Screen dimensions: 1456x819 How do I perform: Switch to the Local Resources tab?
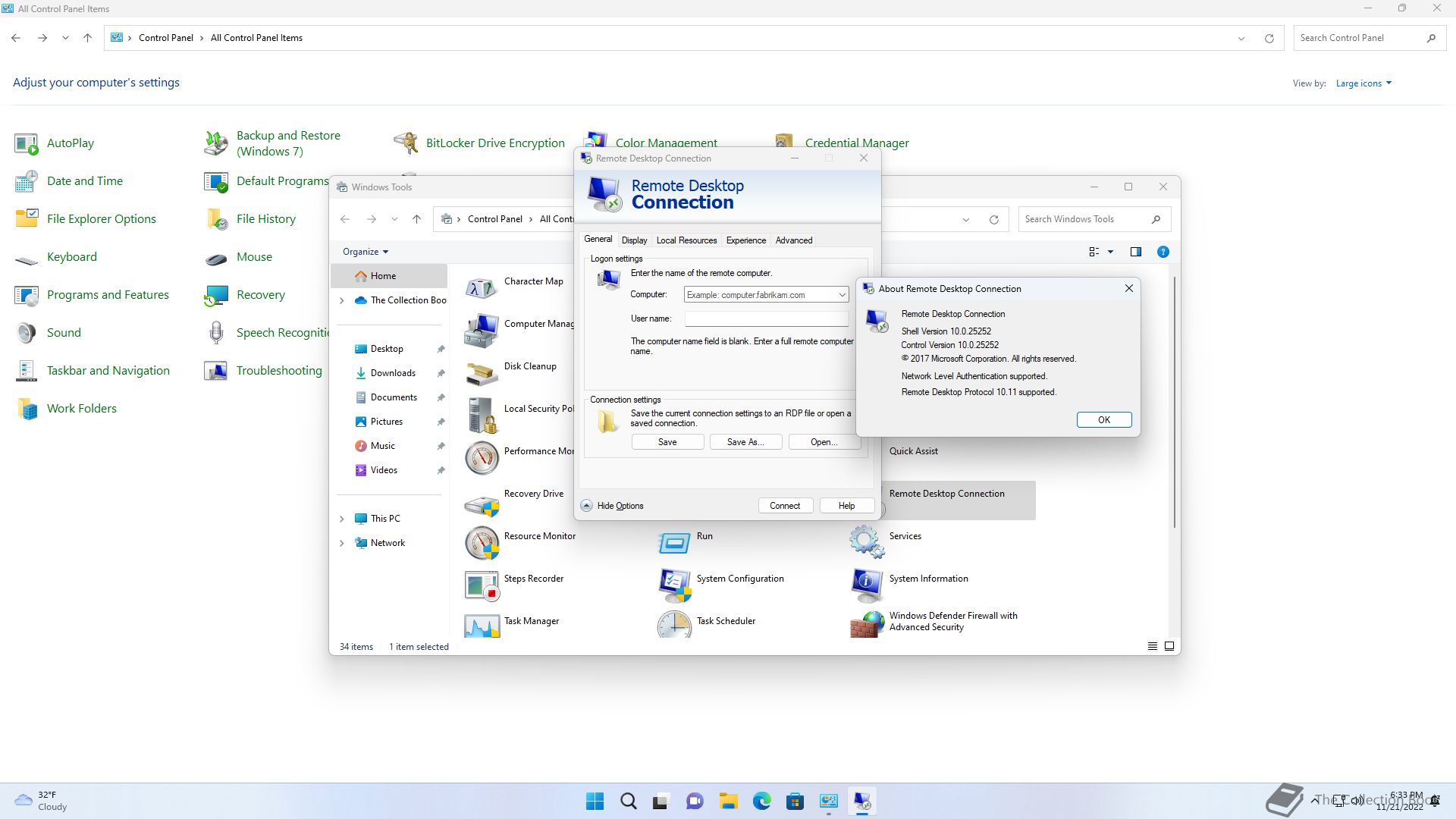point(686,240)
